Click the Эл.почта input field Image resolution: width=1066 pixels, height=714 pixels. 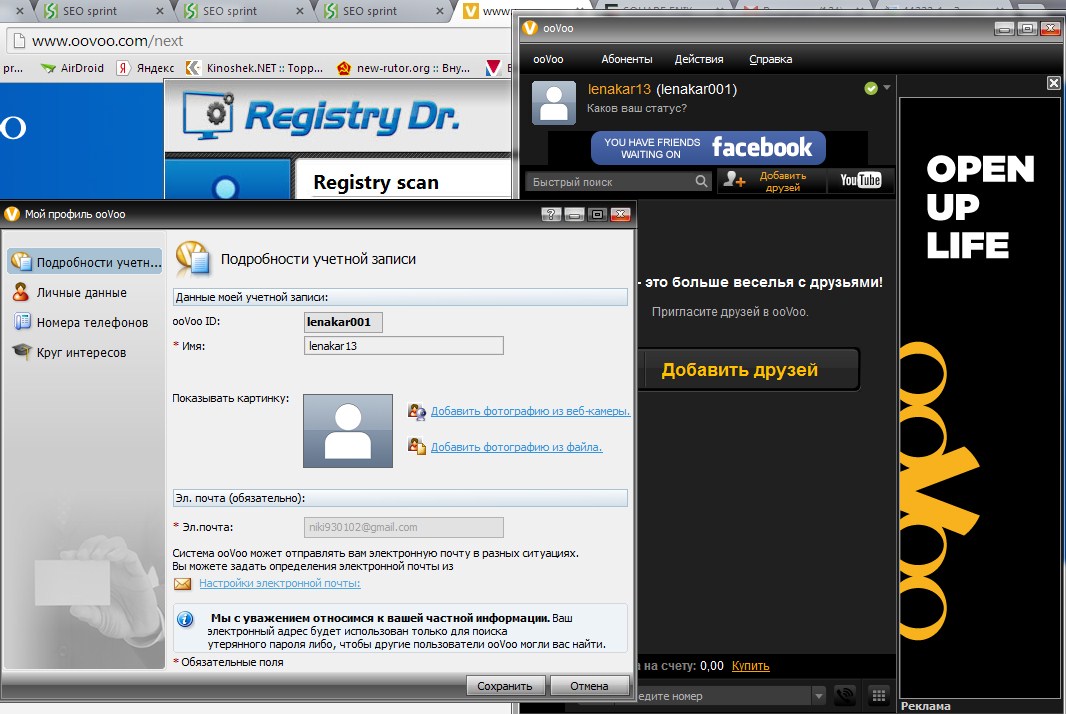pos(404,527)
